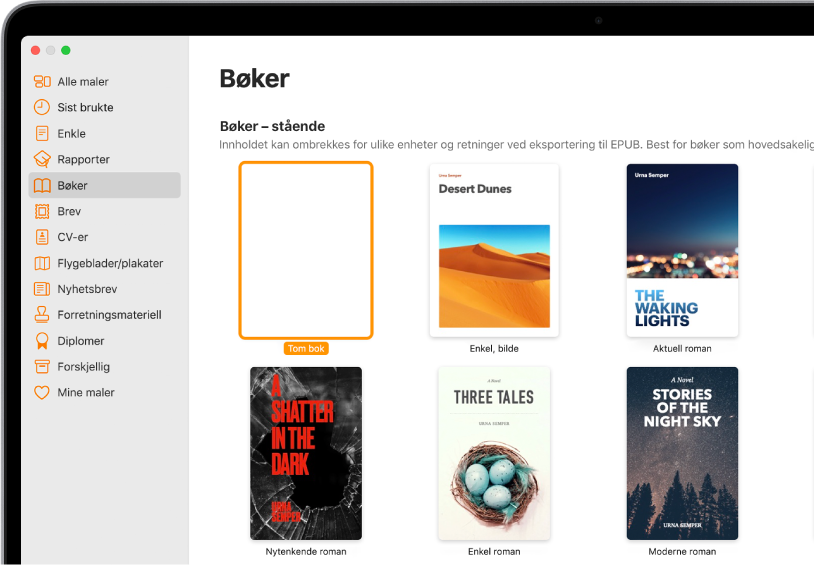
Task: Click the Alle maler grid icon
Action: point(42,82)
